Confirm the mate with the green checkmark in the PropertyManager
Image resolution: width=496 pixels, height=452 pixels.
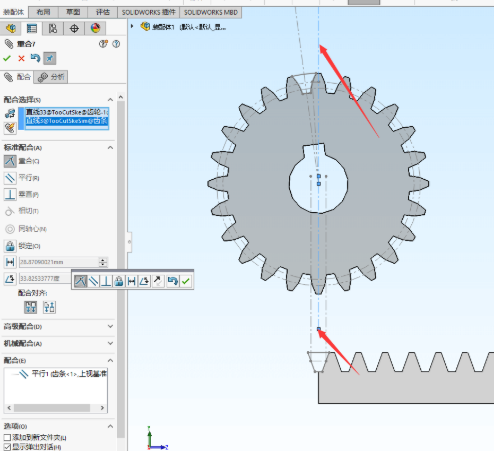[x=7, y=58]
